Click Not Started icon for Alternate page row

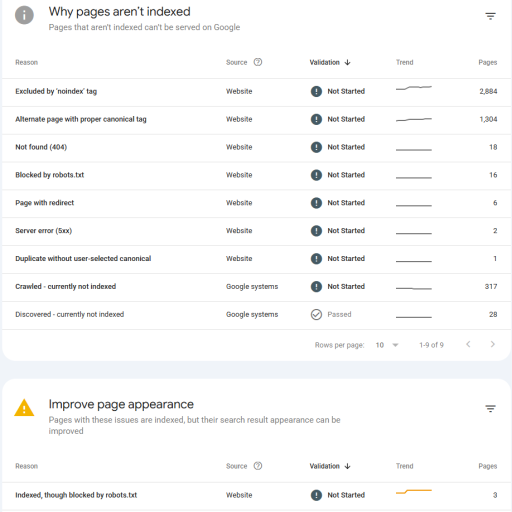coord(316,119)
